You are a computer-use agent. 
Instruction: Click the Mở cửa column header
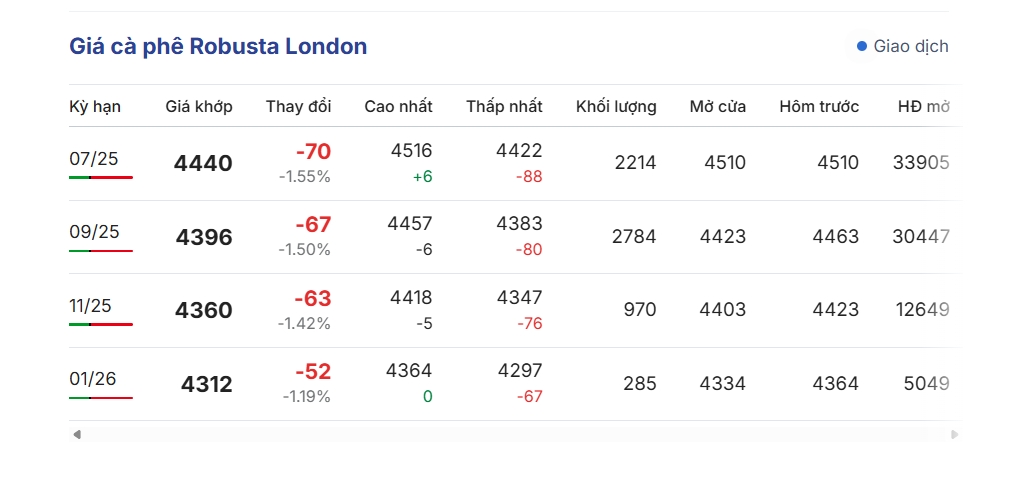(717, 107)
